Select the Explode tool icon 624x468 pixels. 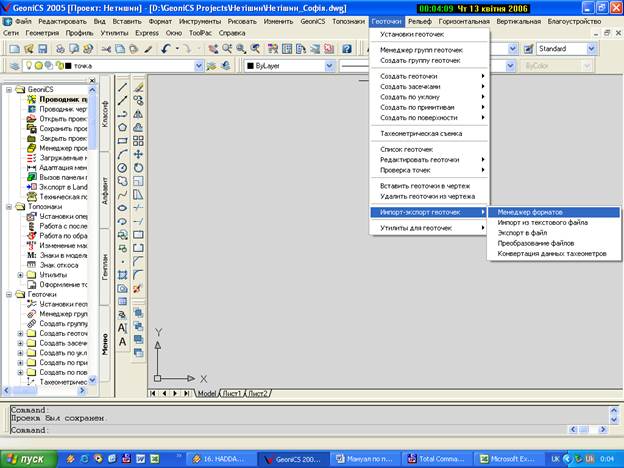pyautogui.click(x=138, y=288)
